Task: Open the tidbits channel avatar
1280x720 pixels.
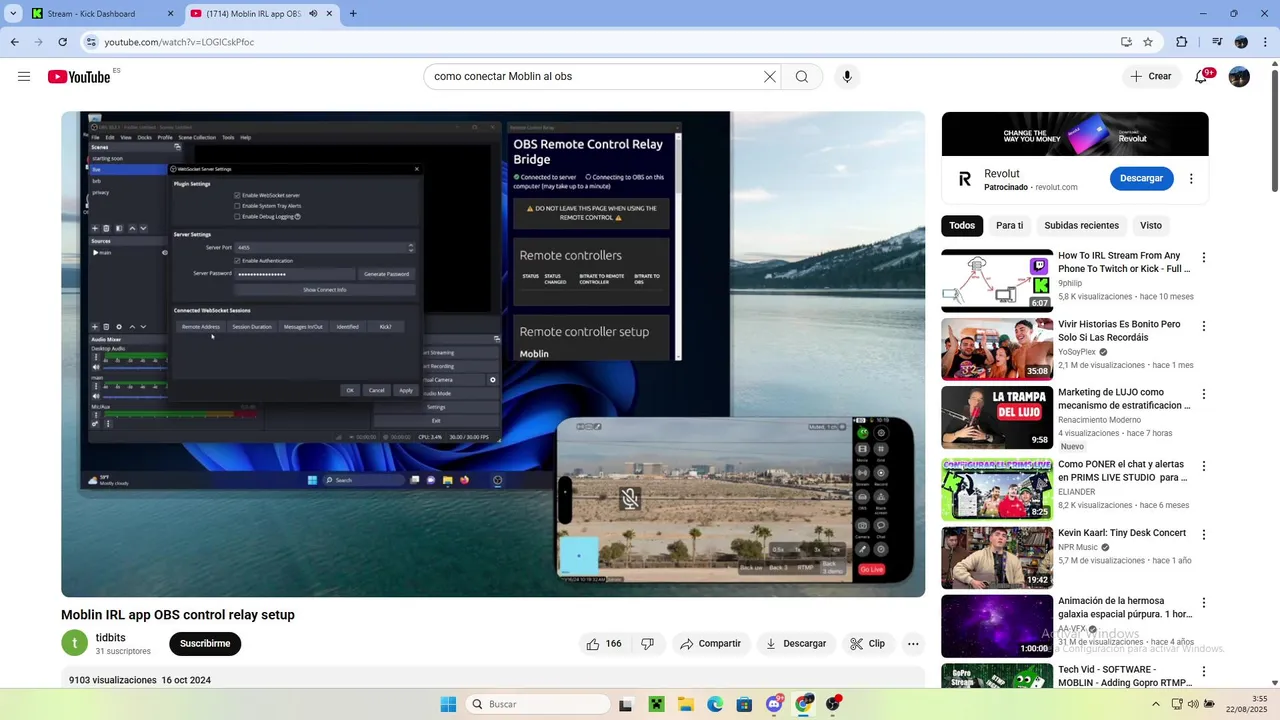Action: 75,643
